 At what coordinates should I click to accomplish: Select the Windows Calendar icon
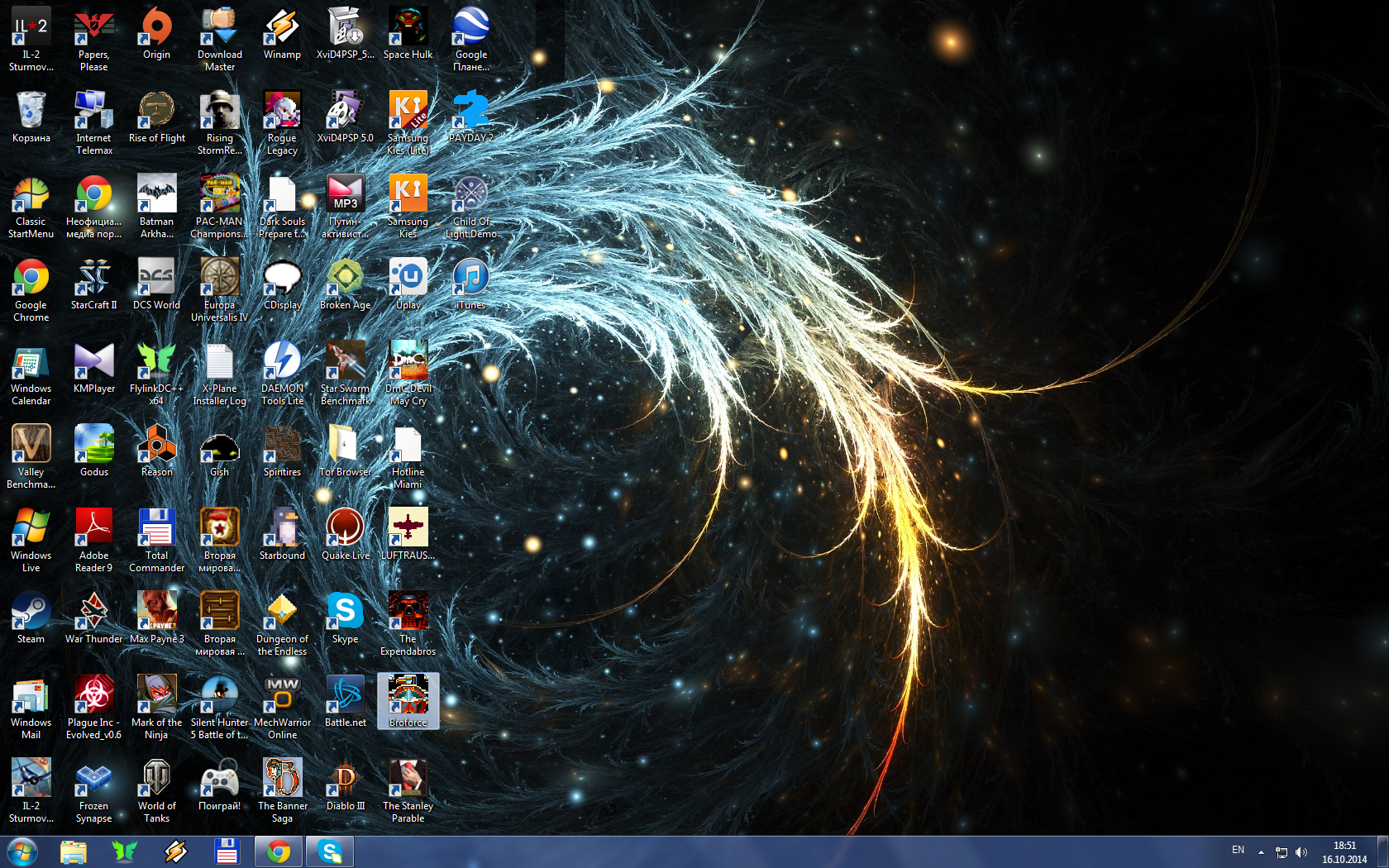pyautogui.click(x=31, y=373)
